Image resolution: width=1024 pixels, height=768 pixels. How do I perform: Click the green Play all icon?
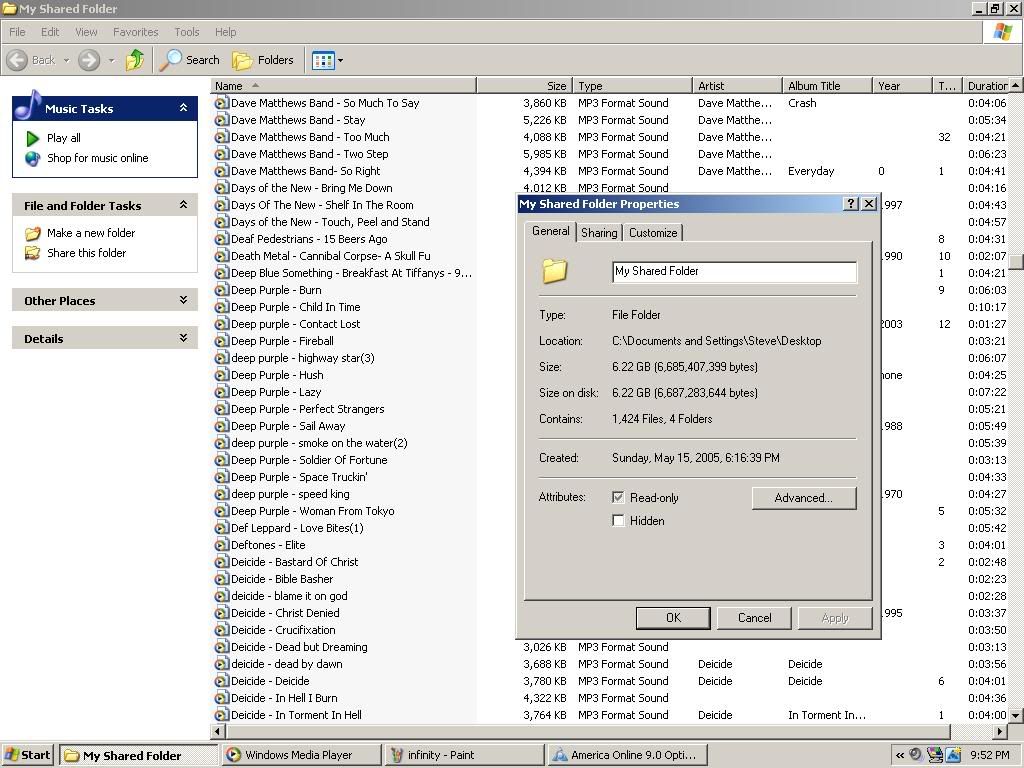click(33, 138)
